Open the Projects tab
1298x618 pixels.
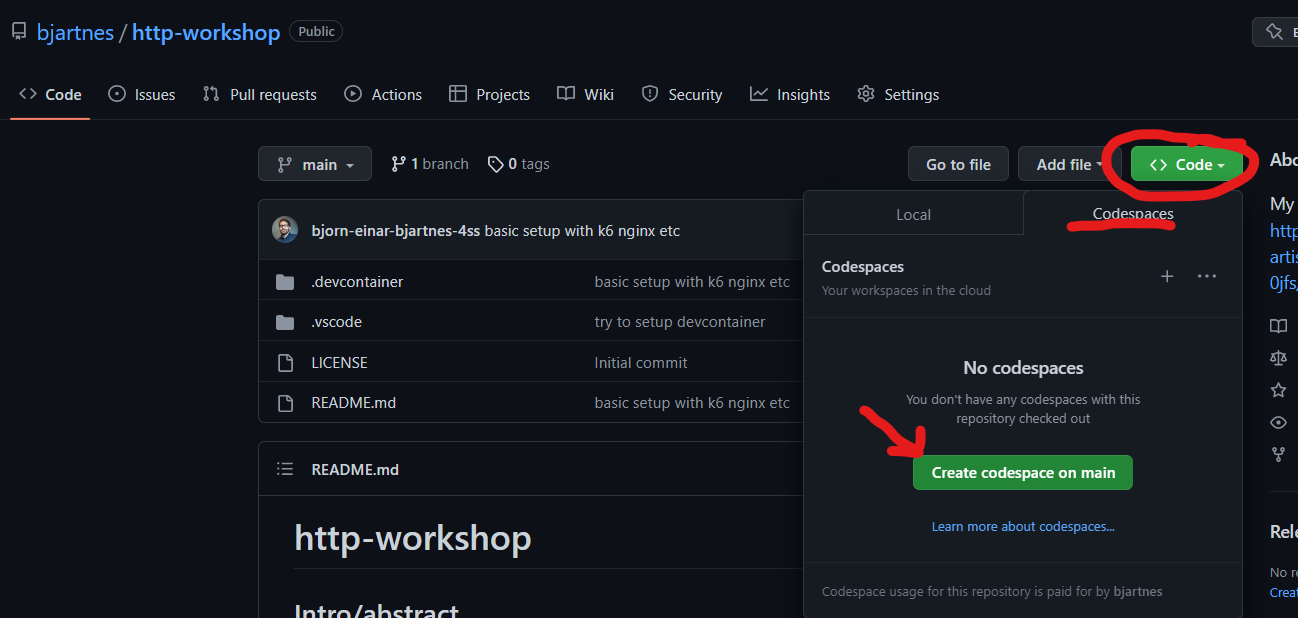(489, 94)
